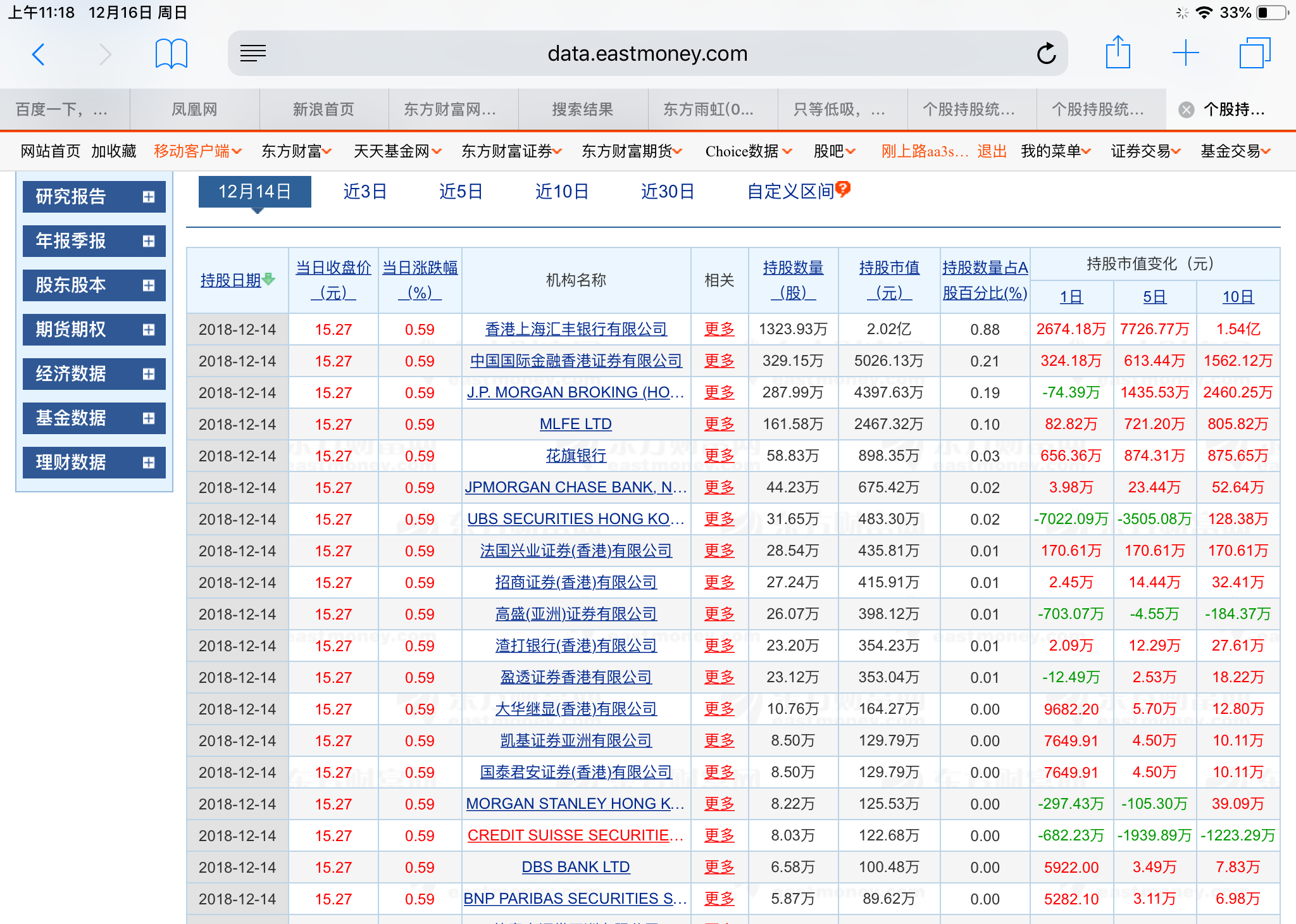Click the 刚上路aa3s username link

click(x=925, y=151)
